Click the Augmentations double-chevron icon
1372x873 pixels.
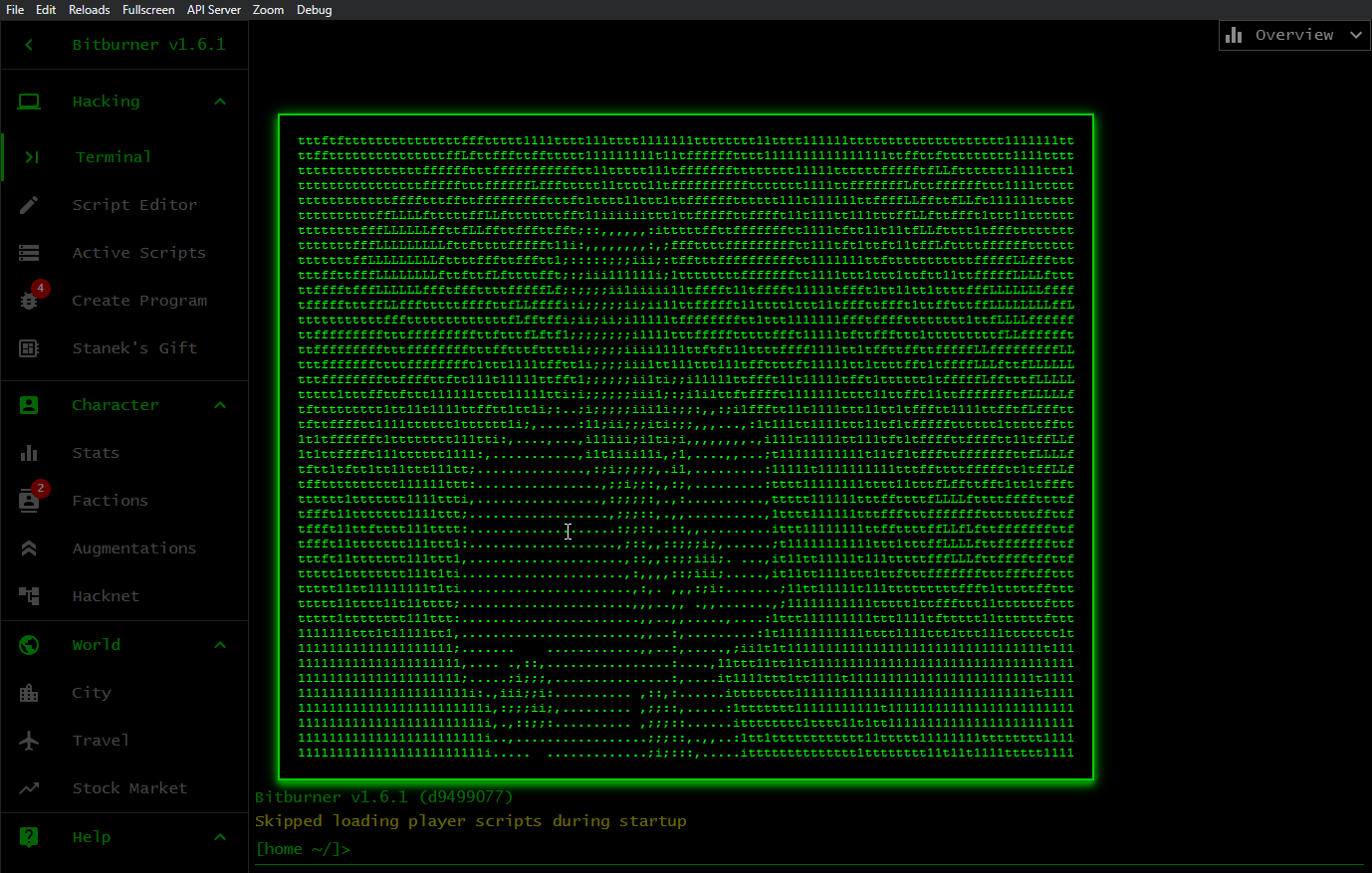(x=29, y=547)
